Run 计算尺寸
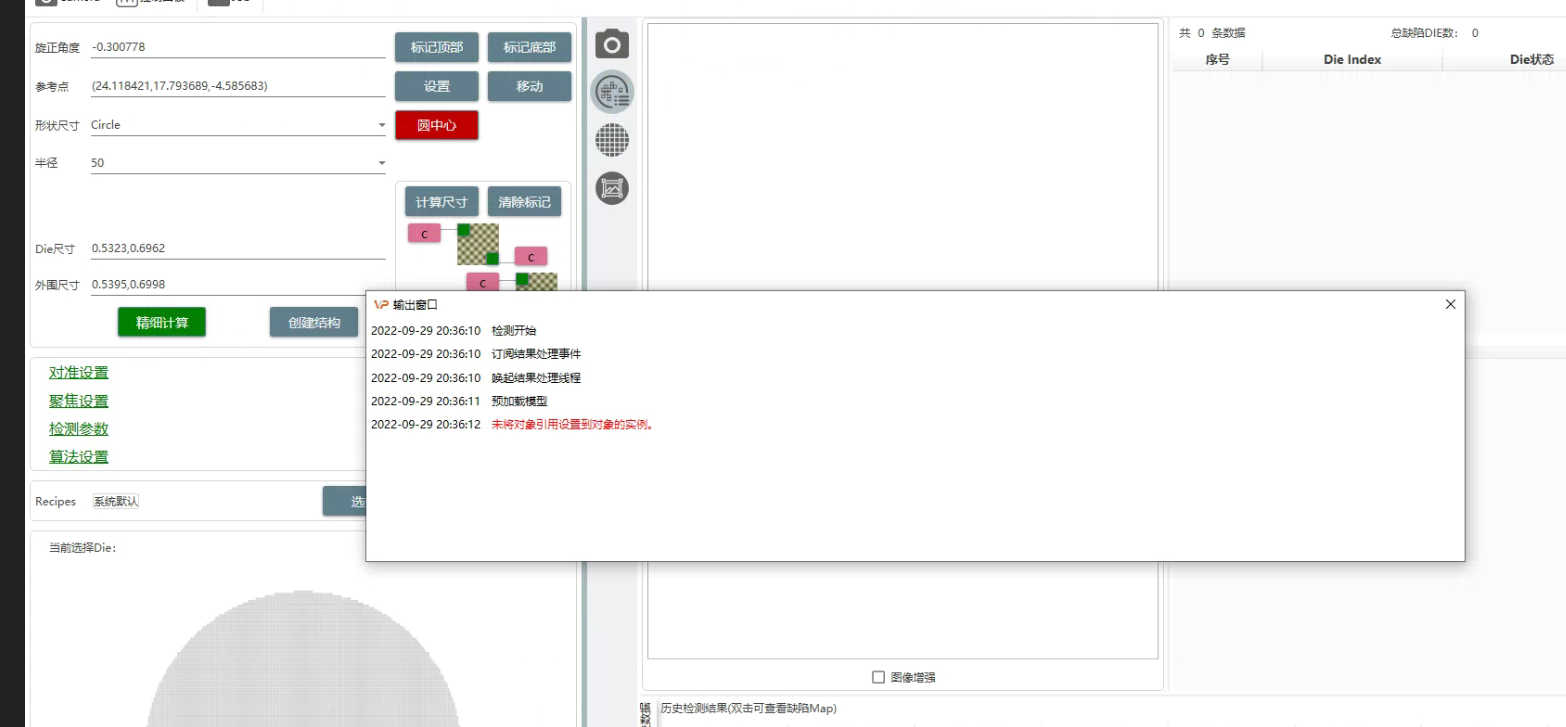The width and height of the screenshot is (1566, 727). point(441,201)
